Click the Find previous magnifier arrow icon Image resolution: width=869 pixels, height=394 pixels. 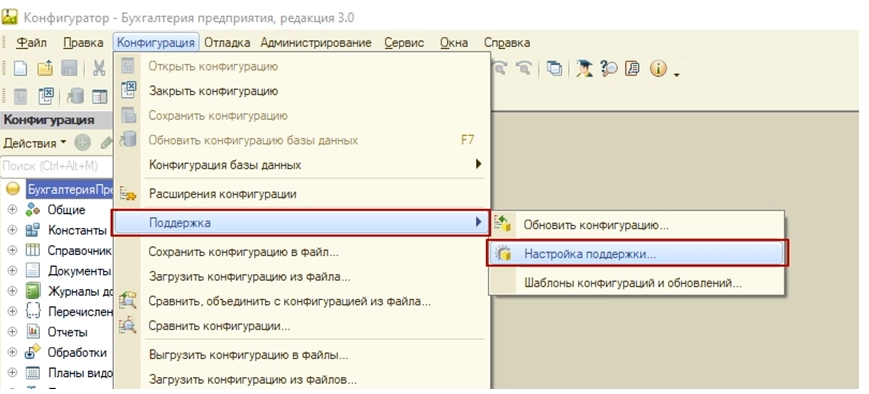[523, 68]
